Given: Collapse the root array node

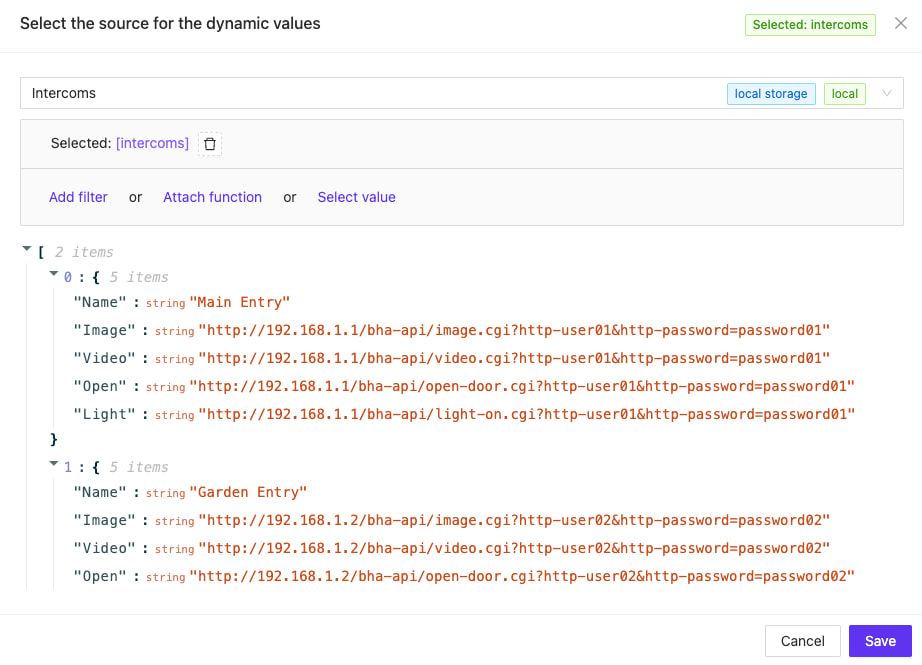Looking at the screenshot, I should [x=27, y=248].
